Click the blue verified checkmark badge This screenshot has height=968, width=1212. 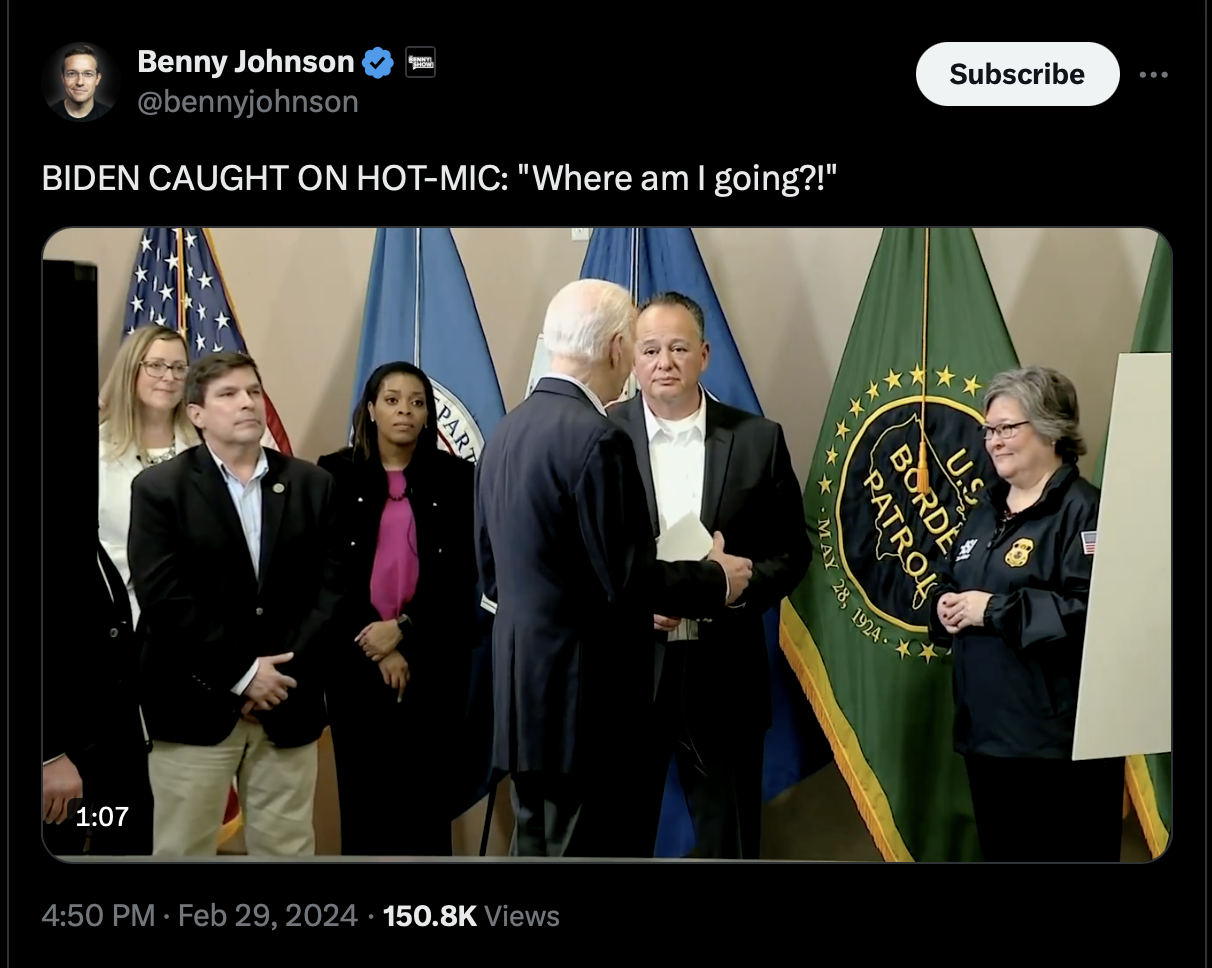point(377,63)
